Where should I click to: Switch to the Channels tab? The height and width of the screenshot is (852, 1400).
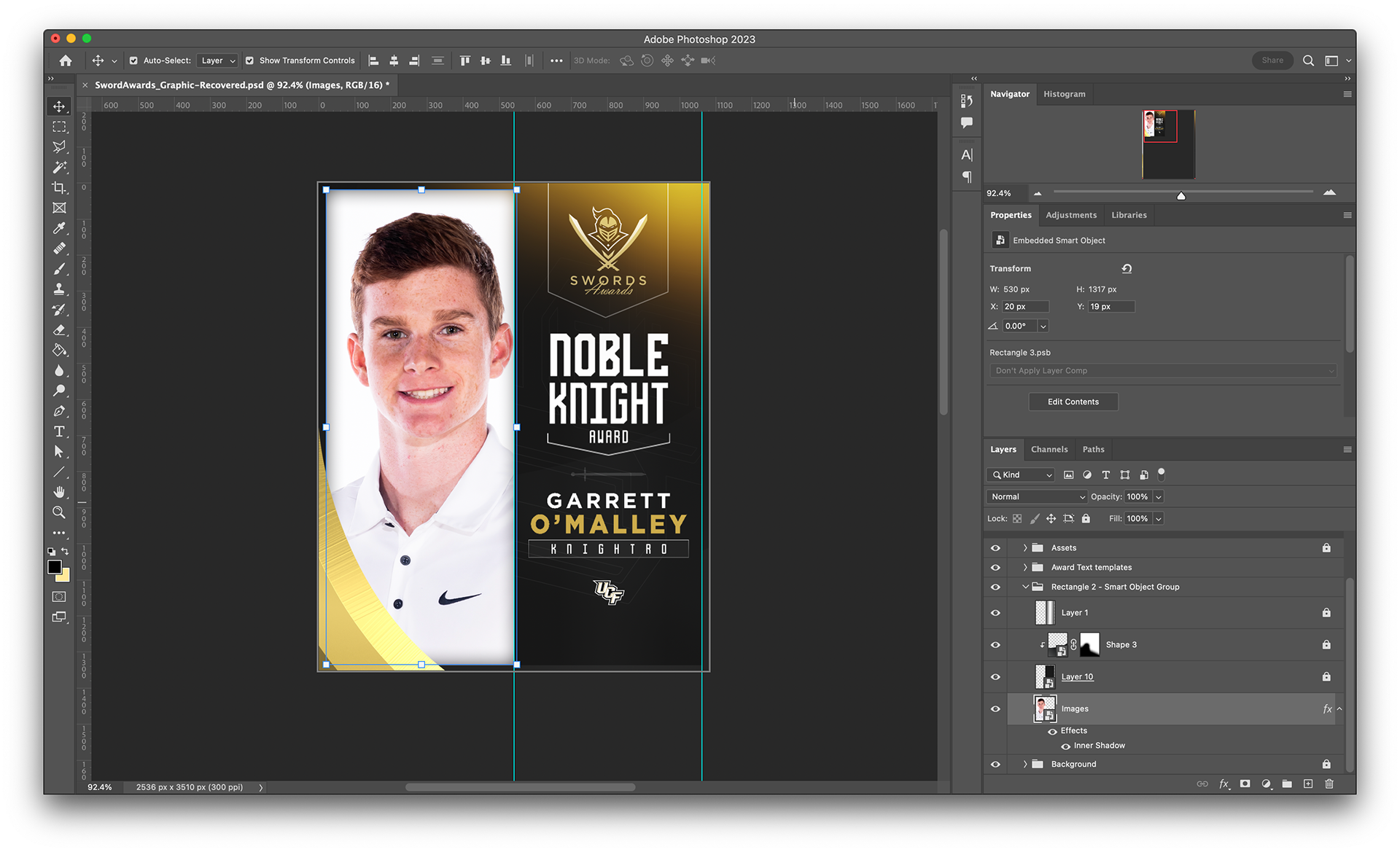tap(1049, 449)
